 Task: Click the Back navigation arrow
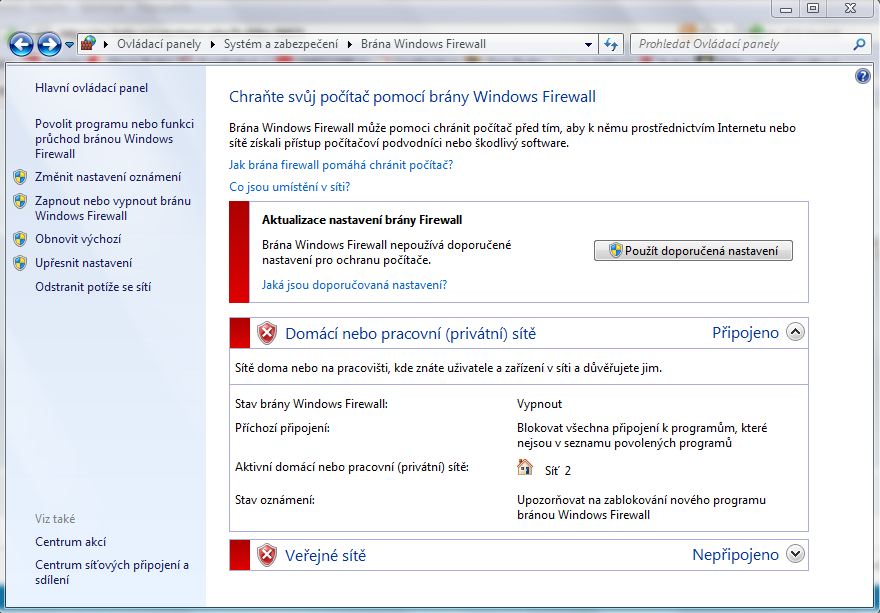21,44
